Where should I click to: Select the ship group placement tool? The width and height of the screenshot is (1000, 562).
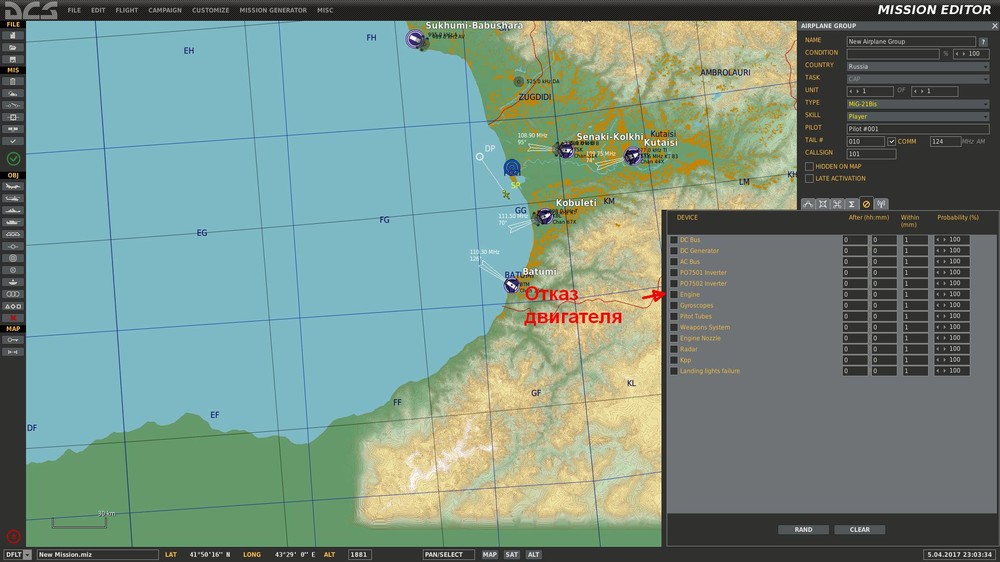(x=13, y=211)
